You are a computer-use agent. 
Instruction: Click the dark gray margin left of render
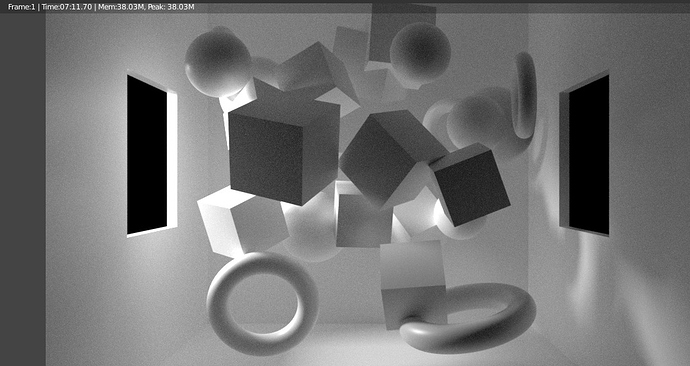(x=23, y=189)
